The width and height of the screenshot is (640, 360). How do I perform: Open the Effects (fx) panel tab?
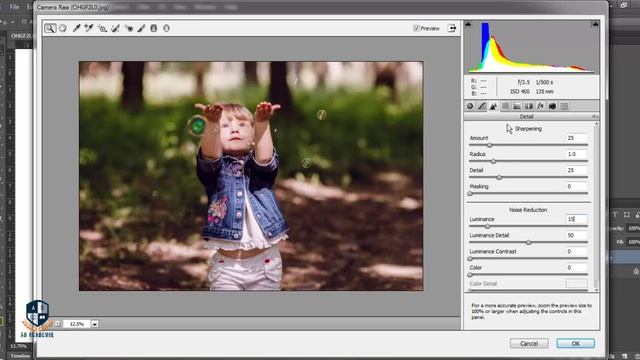point(540,106)
